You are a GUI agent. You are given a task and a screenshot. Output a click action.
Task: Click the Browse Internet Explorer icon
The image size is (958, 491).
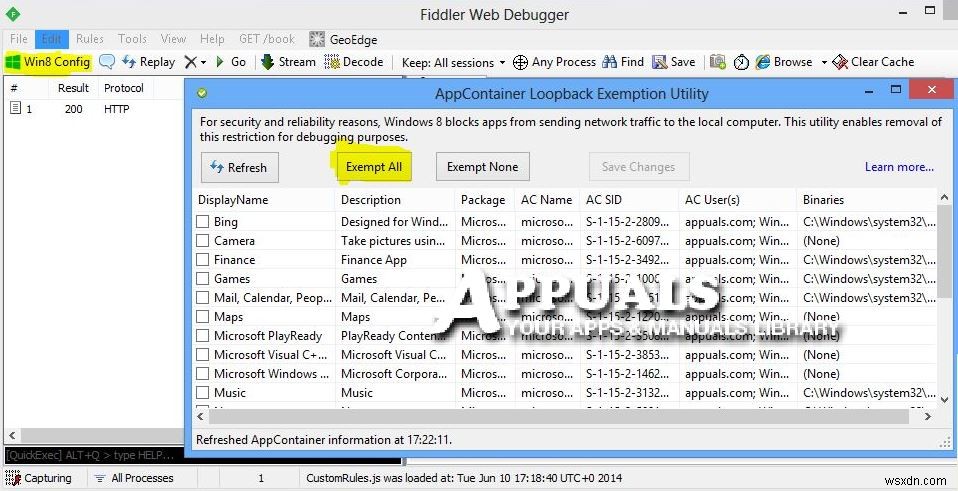762,62
